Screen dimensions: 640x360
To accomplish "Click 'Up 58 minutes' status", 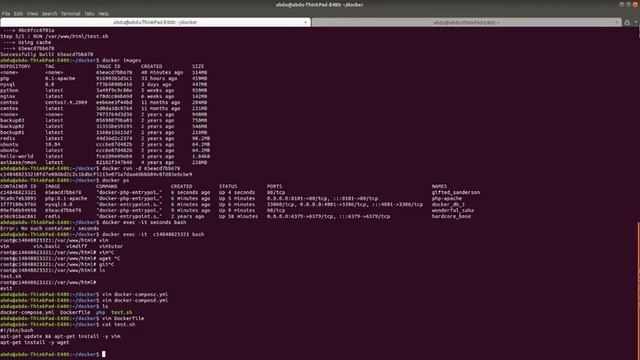I will [x=238, y=216].
